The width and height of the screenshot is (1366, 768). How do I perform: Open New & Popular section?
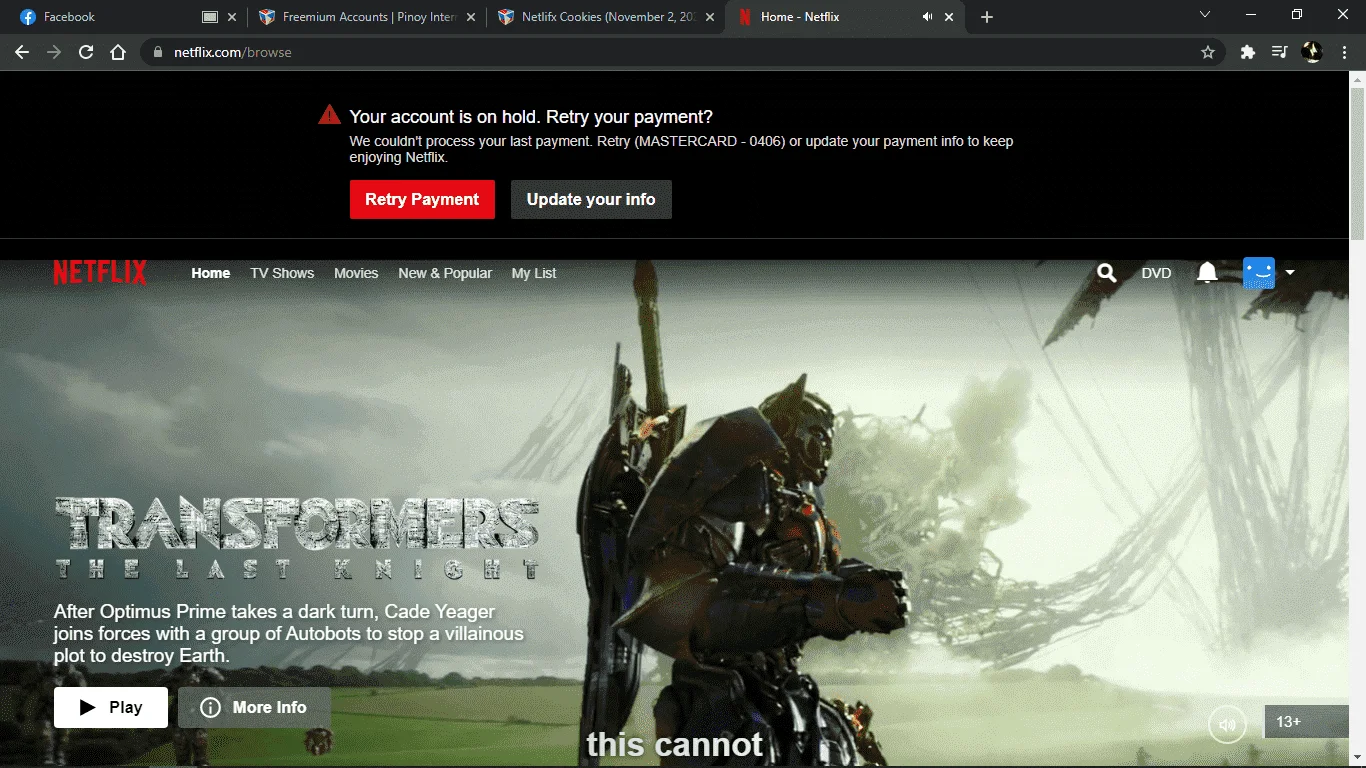[445, 273]
